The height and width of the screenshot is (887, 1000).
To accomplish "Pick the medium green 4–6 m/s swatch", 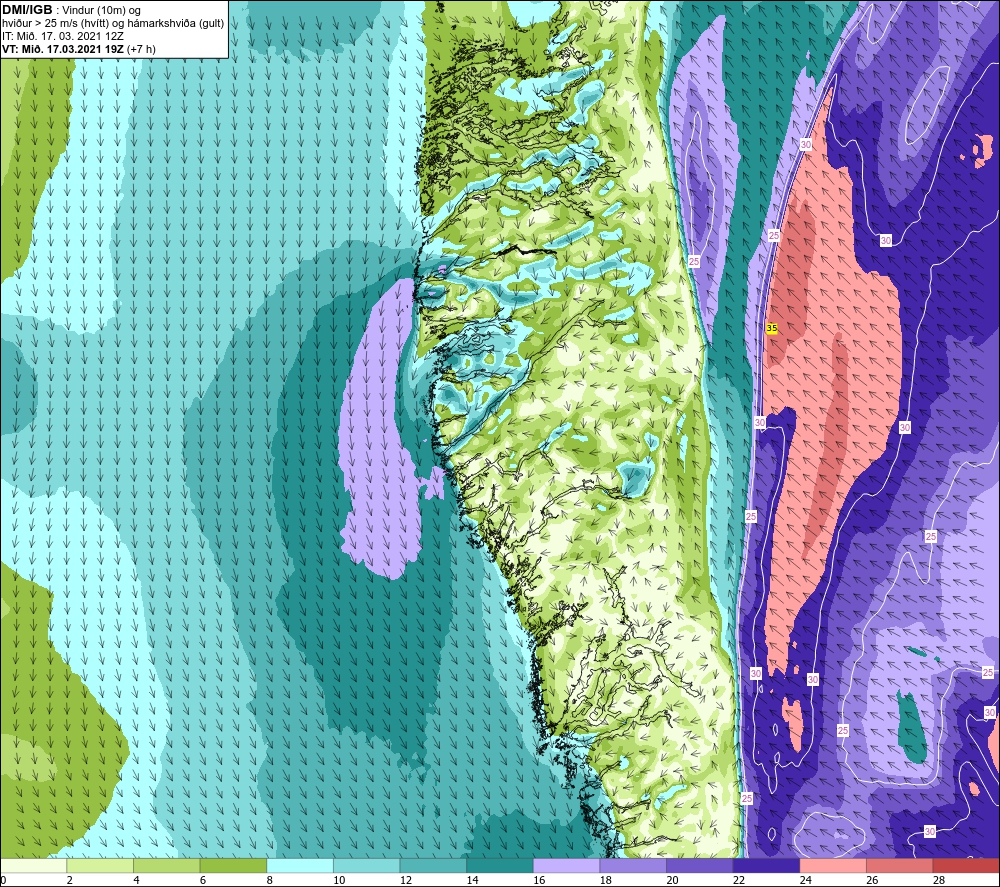I will [x=166, y=866].
